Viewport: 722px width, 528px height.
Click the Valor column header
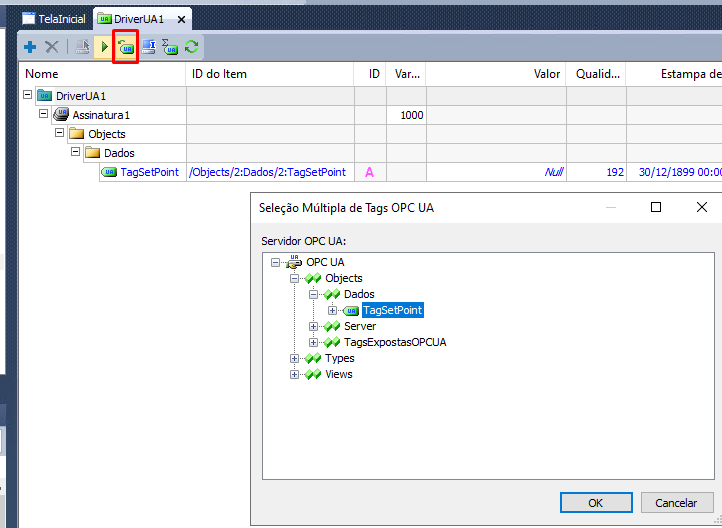496,74
